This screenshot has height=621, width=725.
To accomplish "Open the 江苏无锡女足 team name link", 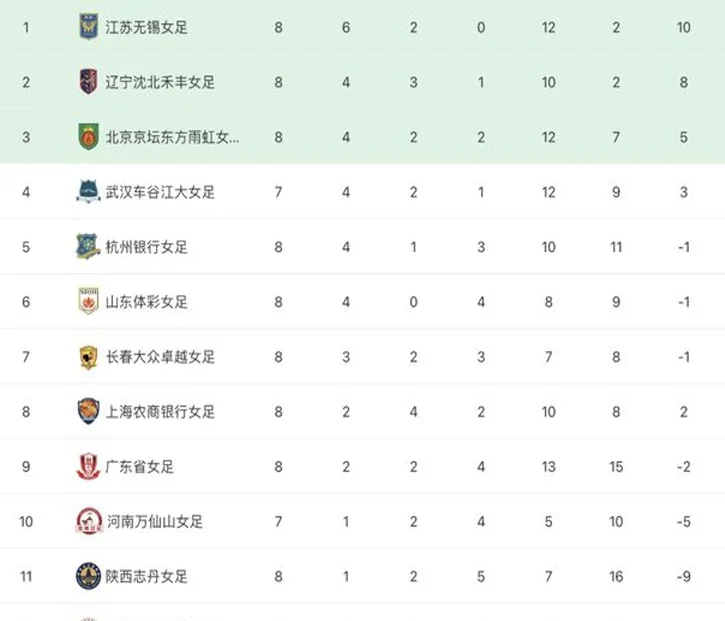I will pyautogui.click(x=147, y=27).
